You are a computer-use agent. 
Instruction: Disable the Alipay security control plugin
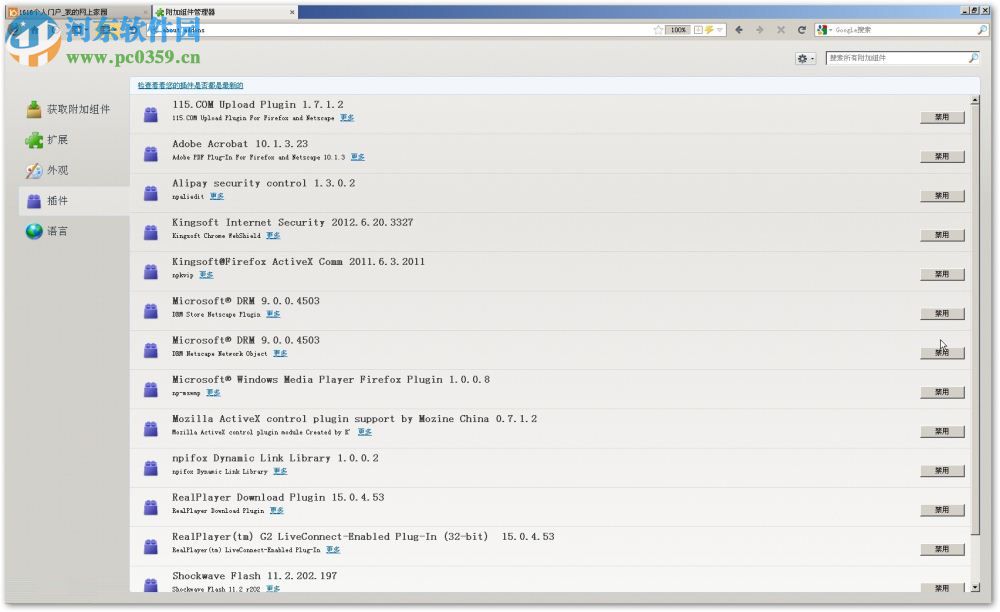(942, 196)
